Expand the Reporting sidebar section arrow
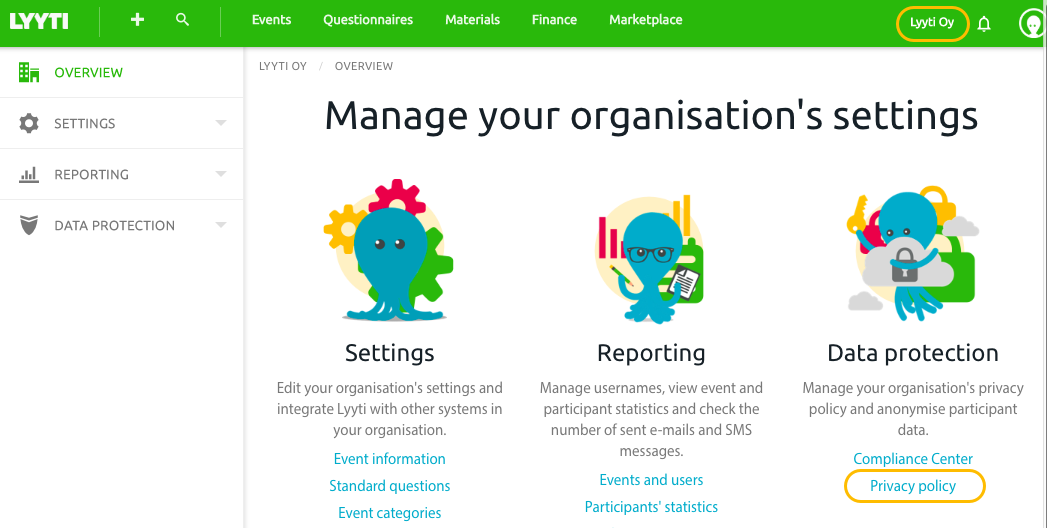The image size is (1047, 528). [x=221, y=175]
